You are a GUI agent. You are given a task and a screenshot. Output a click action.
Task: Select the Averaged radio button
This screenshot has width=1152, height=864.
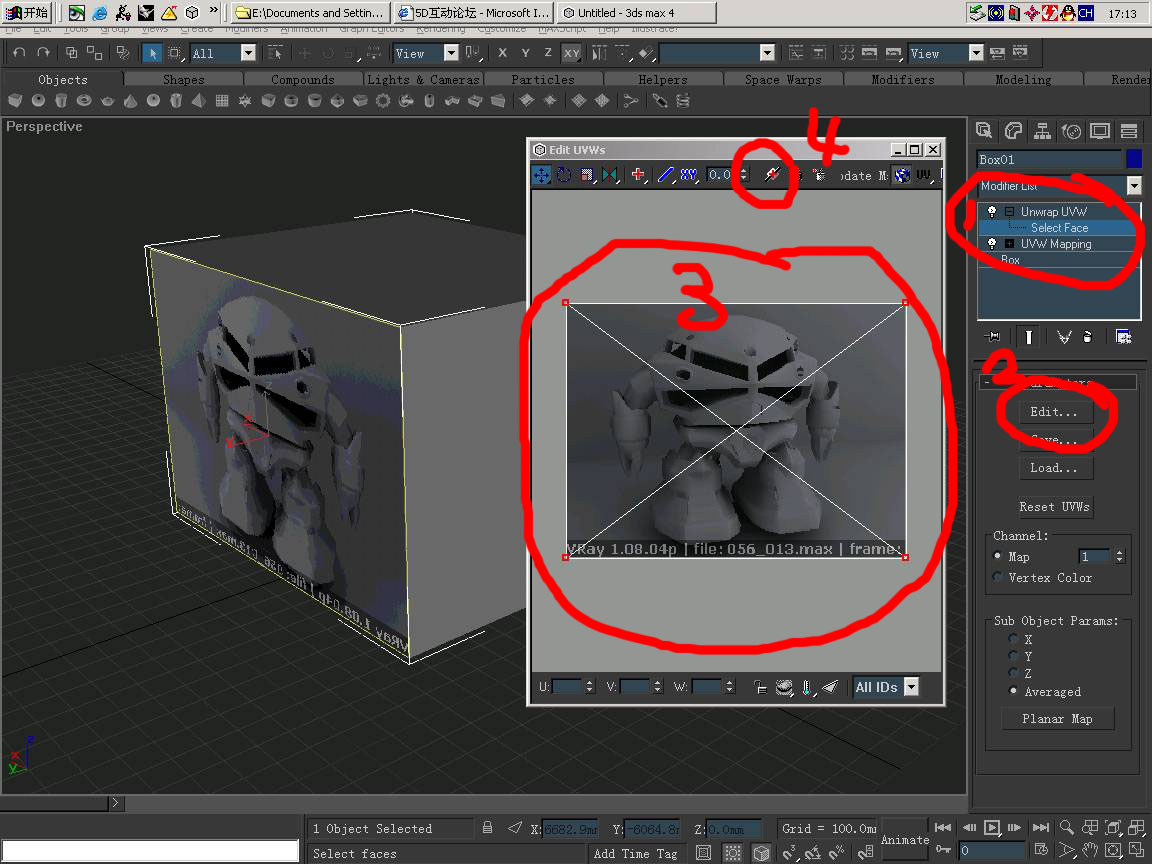tap(1014, 691)
